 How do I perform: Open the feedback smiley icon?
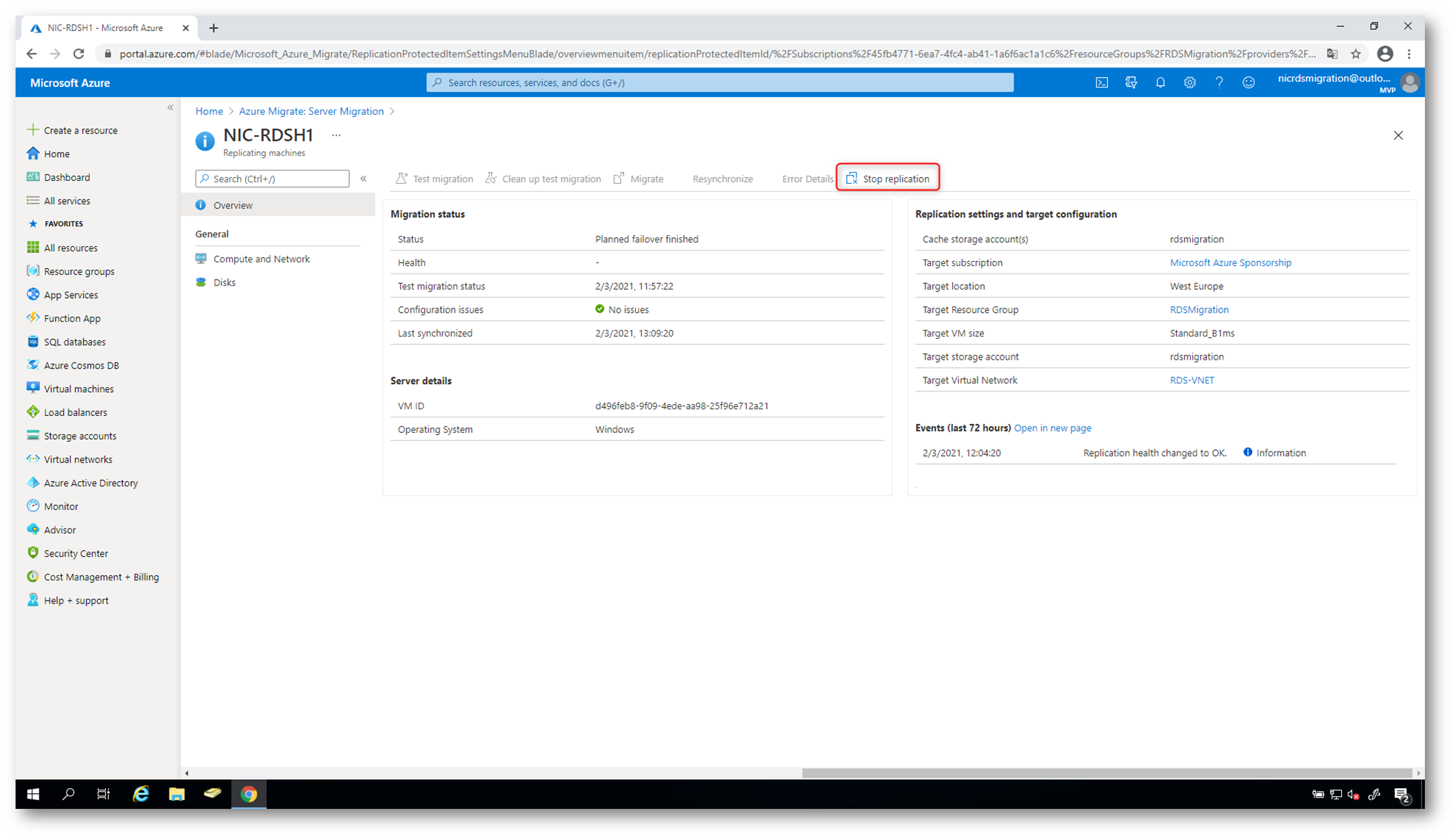(x=1249, y=82)
